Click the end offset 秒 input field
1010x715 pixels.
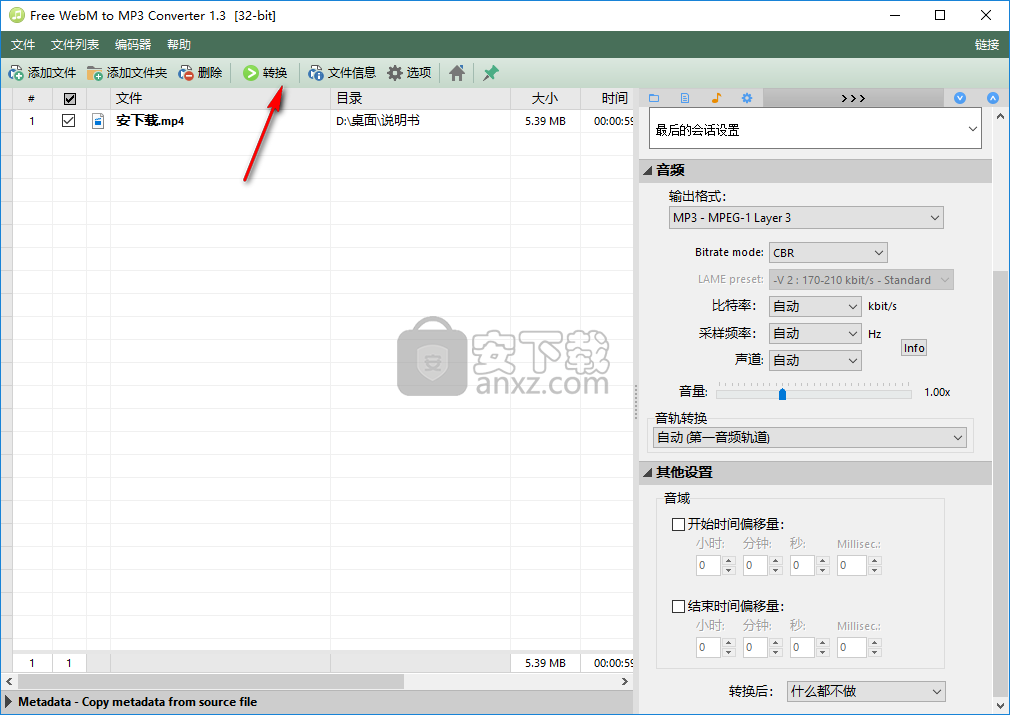(x=802, y=647)
